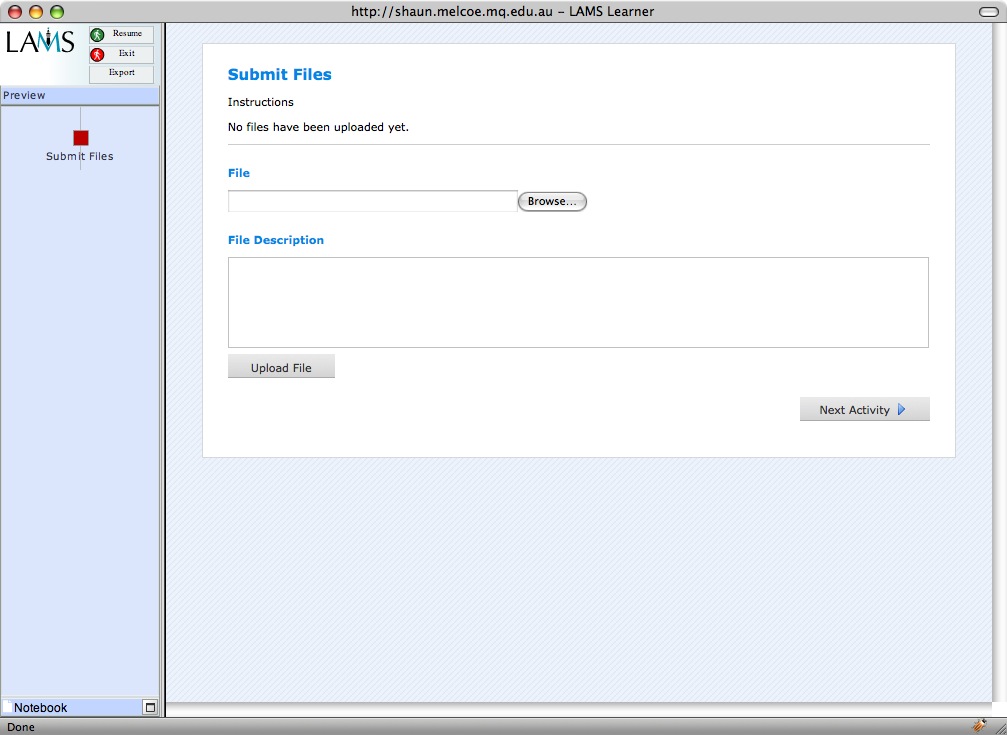
Task: Click the Submit Files label in Preview
Action: point(80,157)
